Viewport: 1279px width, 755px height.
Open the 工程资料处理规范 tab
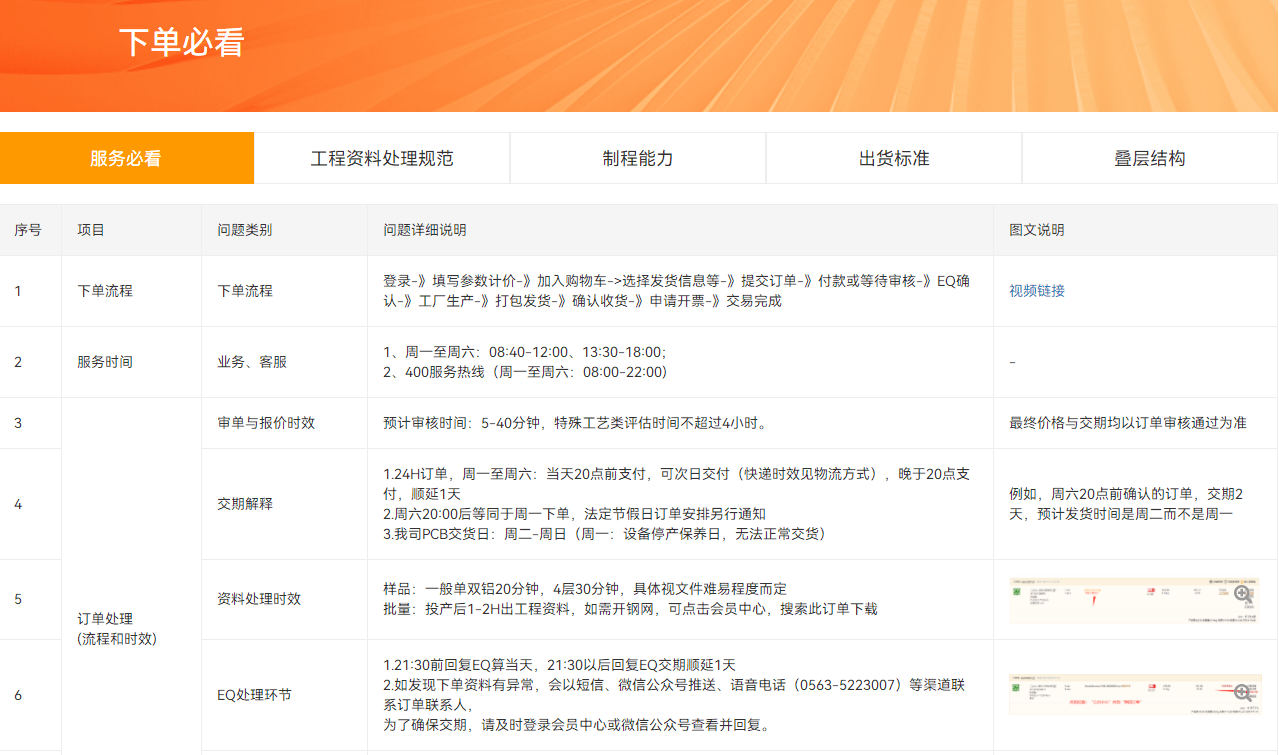click(382, 158)
